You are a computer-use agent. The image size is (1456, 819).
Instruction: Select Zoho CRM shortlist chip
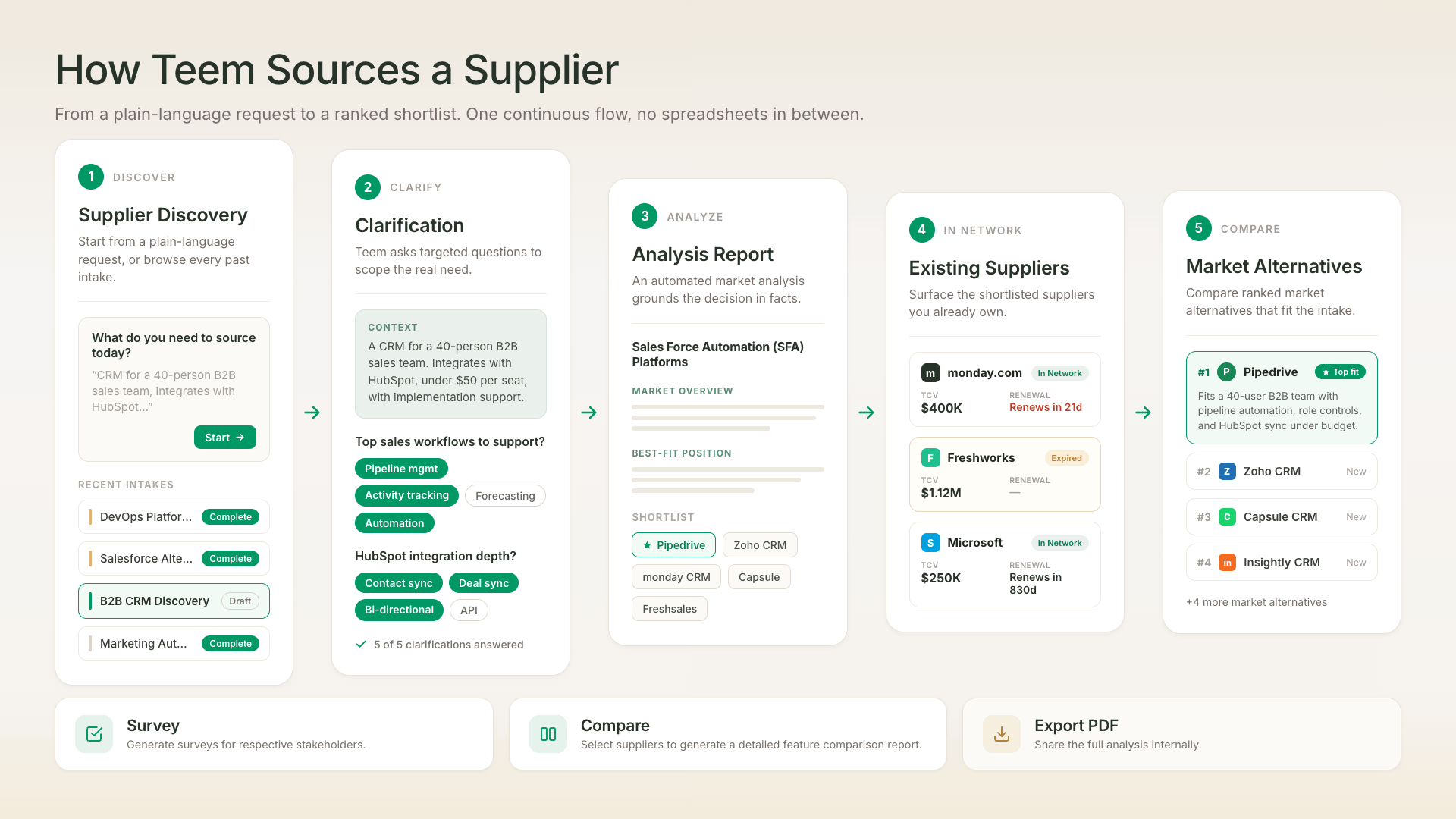point(760,545)
